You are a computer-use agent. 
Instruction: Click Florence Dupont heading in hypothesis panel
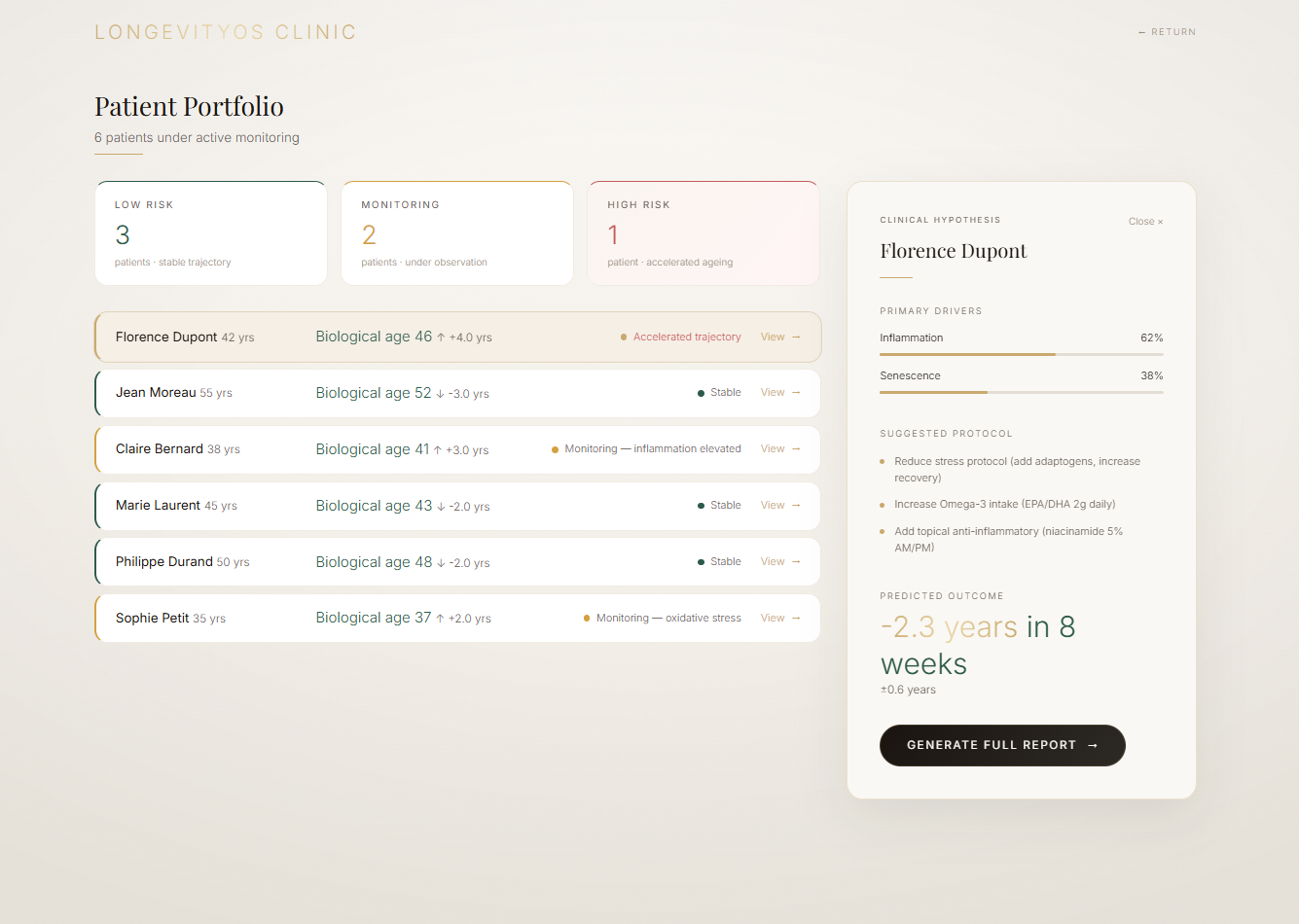pyautogui.click(x=954, y=251)
